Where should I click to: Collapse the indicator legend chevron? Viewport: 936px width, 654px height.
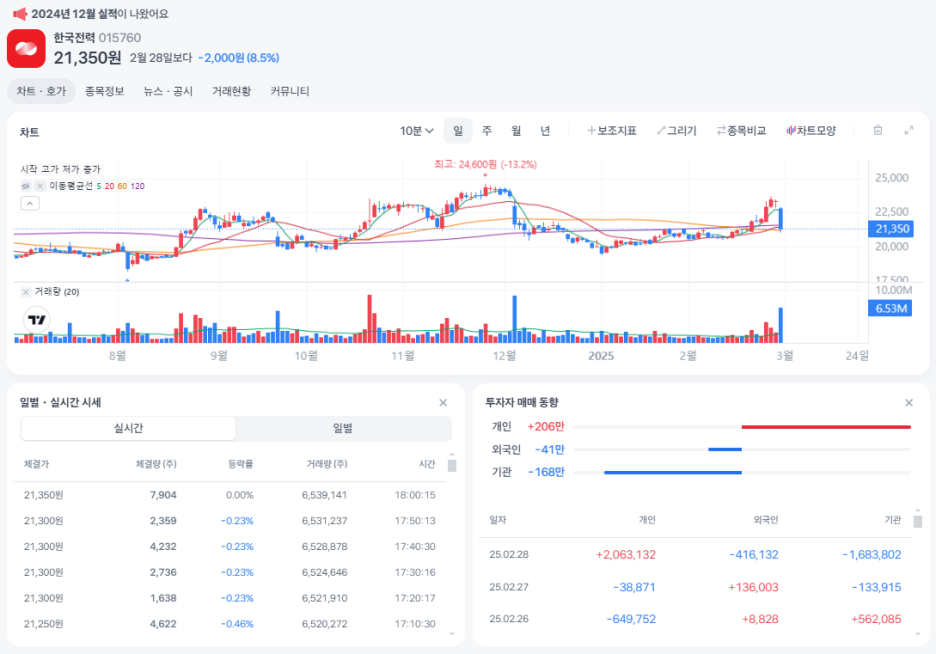(x=30, y=203)
